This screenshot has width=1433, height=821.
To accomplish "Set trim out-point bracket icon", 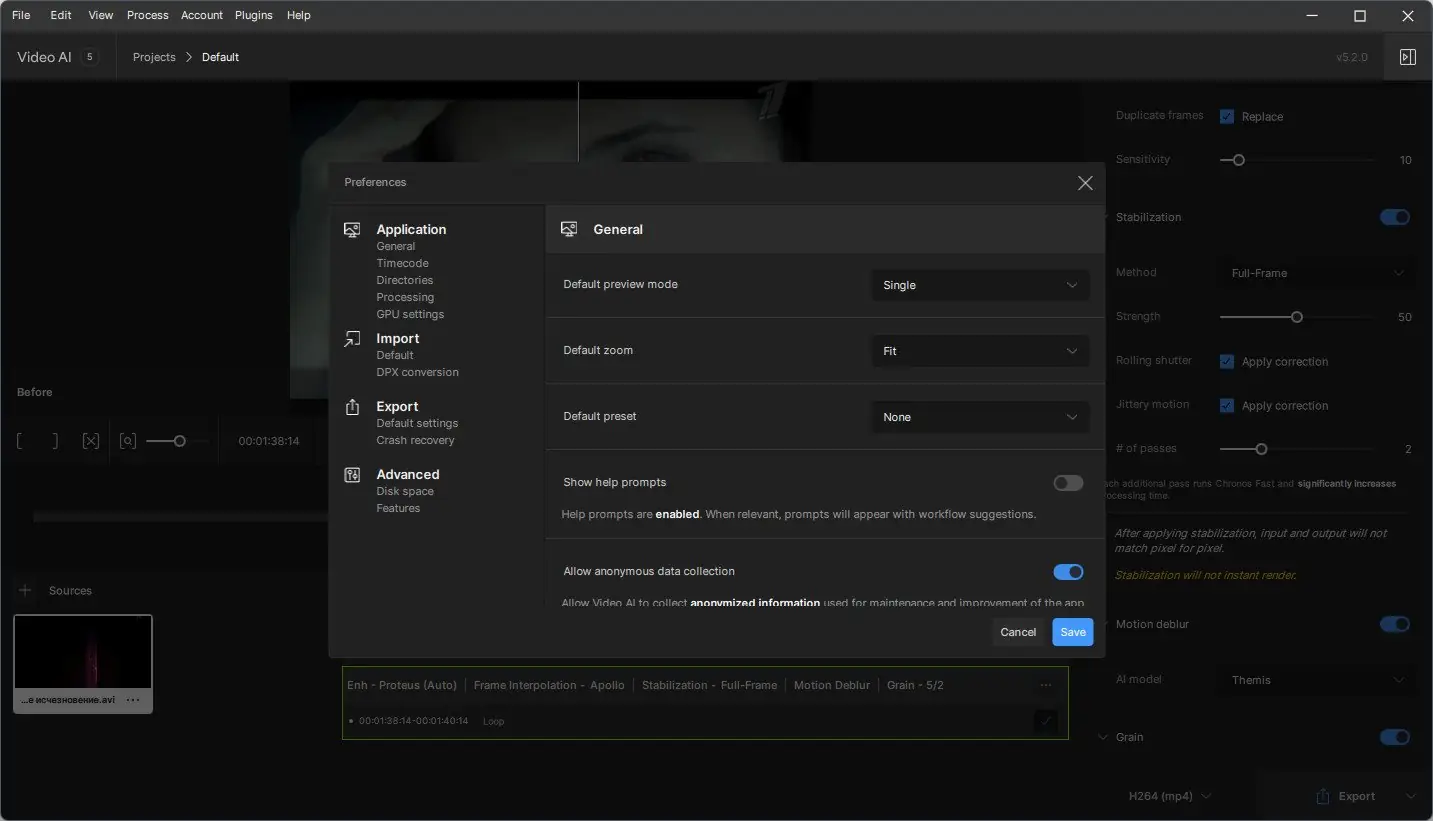I will click(x=55, y=441).
